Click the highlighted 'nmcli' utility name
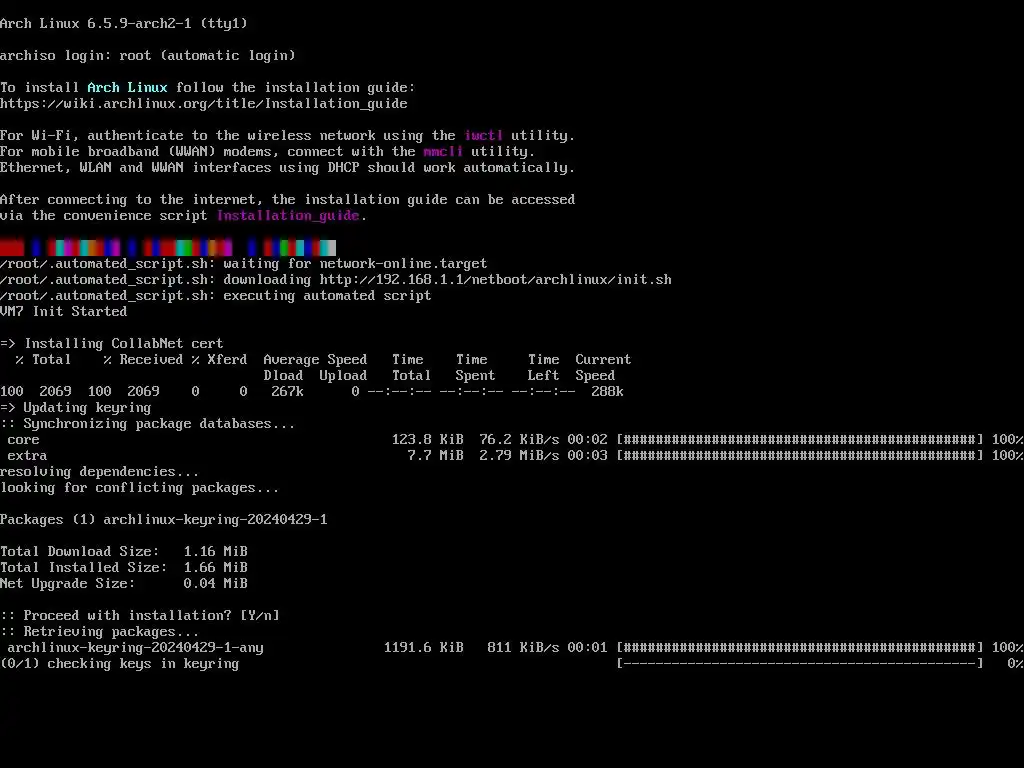This screenshot has height=768, width=1024. (443, 152)
